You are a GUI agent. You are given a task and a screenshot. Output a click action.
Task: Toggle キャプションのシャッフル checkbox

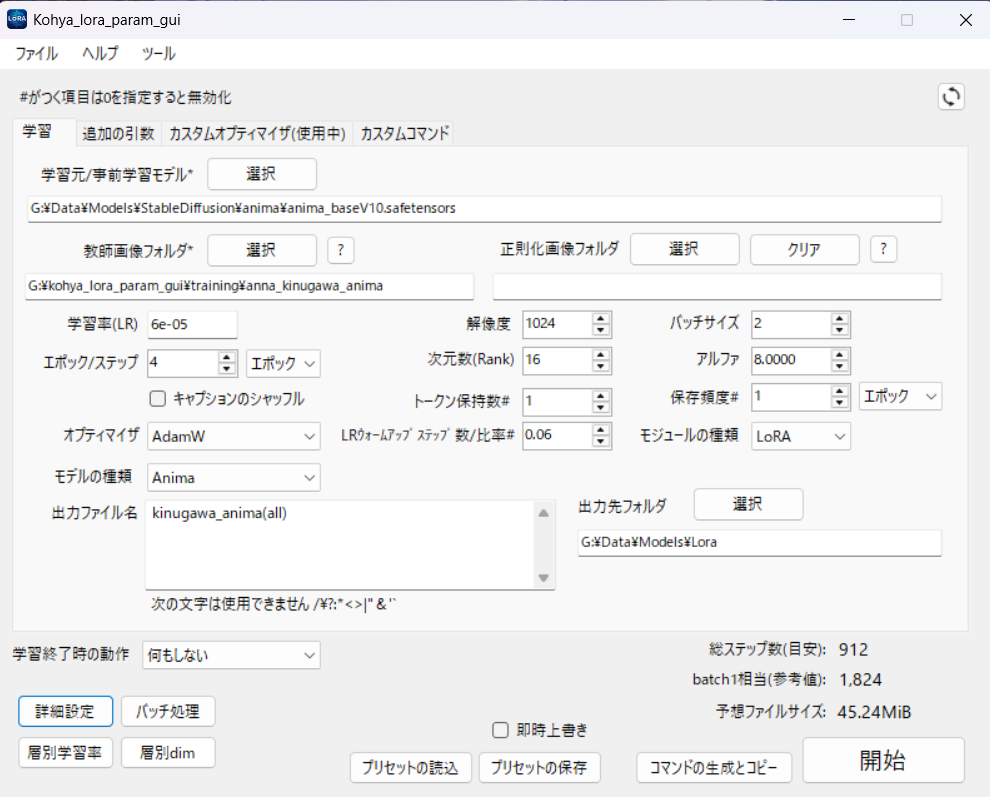pos(158,398)
